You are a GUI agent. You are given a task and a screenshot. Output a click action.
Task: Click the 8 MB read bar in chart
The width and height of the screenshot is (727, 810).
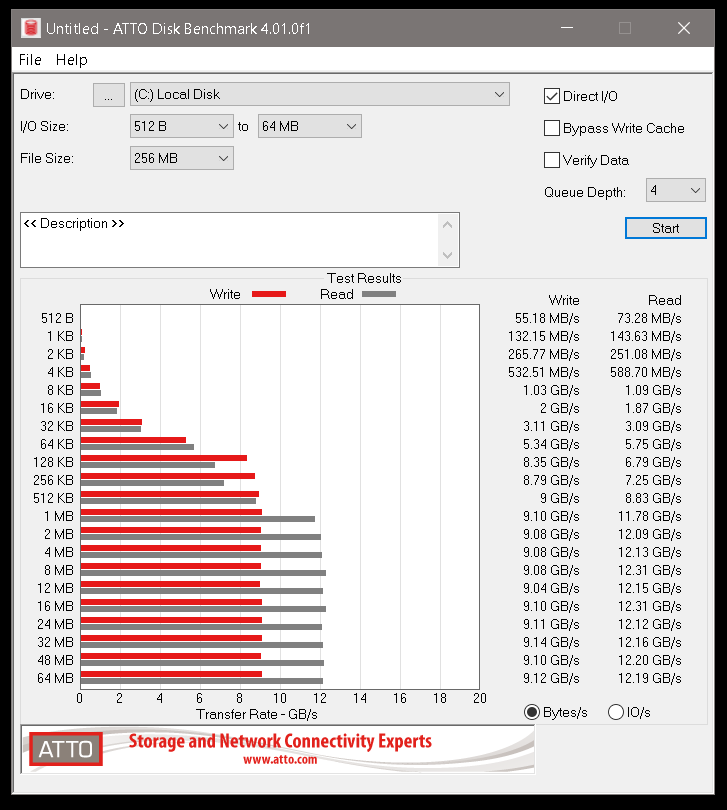coord(204,573)
